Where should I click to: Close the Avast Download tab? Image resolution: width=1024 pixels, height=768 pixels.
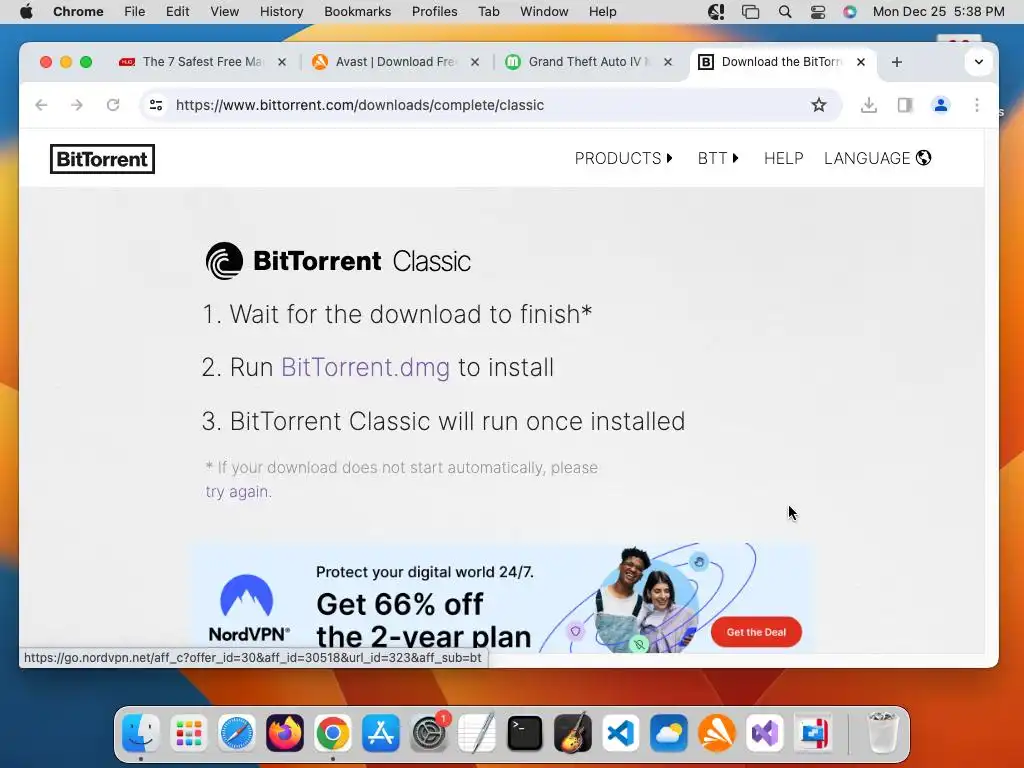475,62
